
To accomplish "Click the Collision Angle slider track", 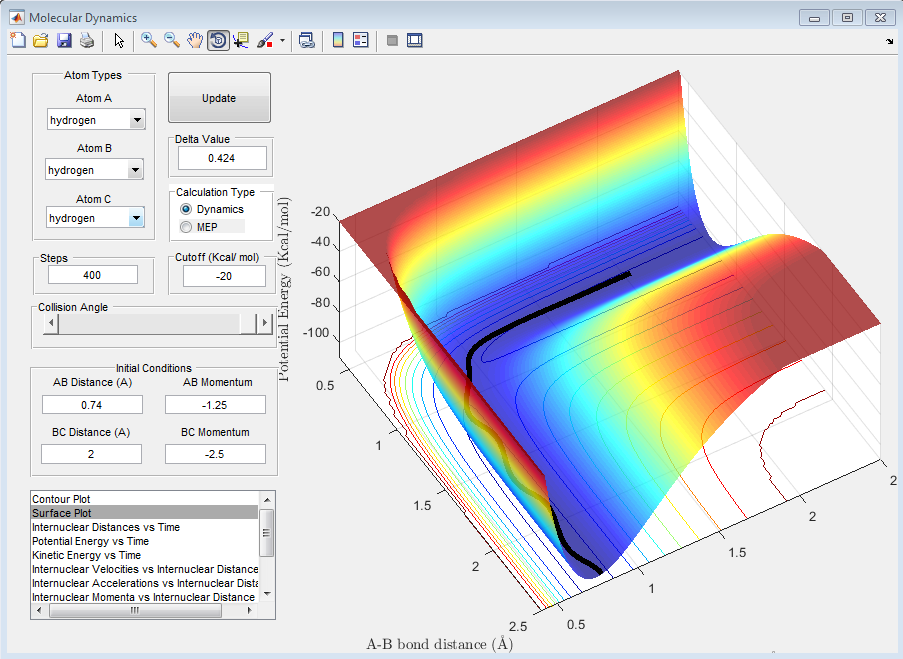I will tap(150, 323).
